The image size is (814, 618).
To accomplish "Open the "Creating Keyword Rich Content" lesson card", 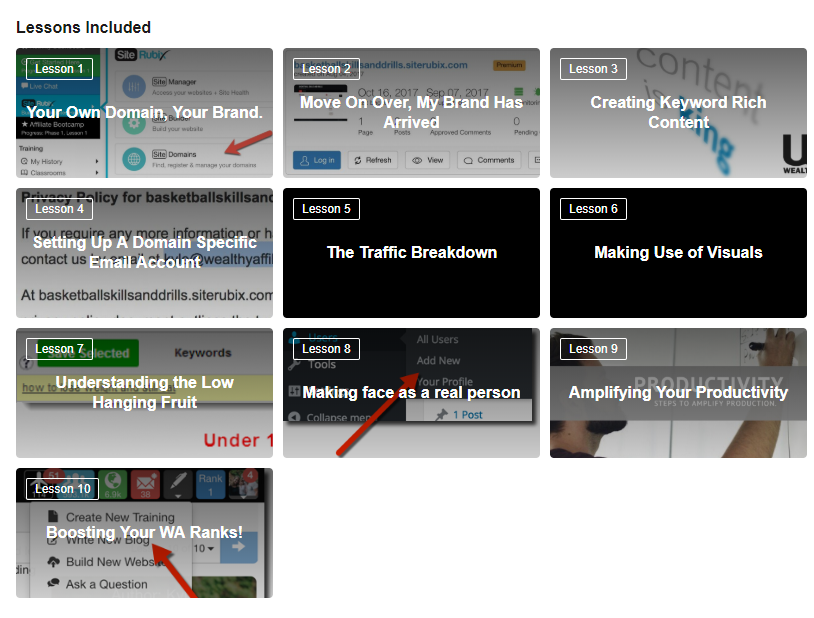I will click(678, 113).
